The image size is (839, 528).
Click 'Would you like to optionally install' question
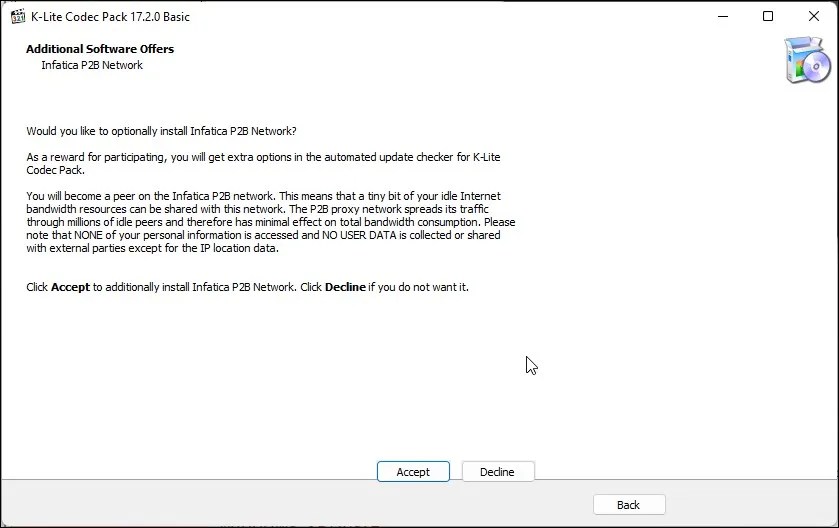tap(161, 131)
